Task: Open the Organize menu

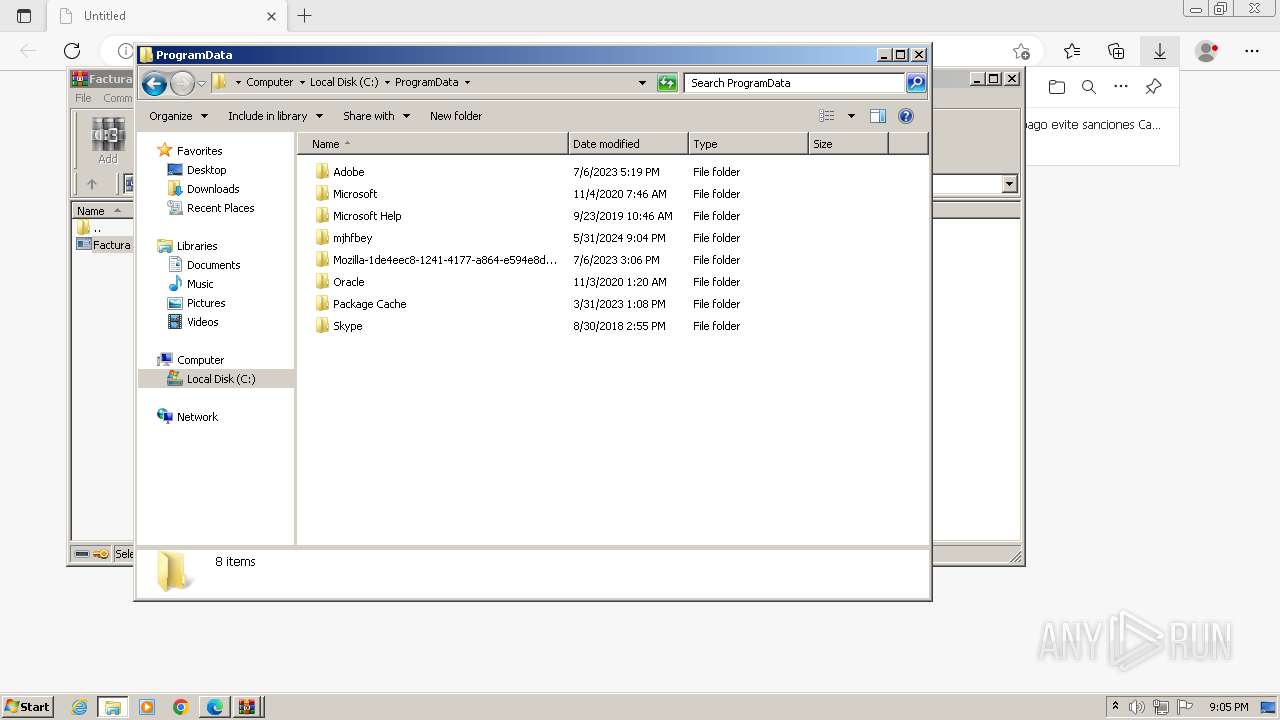Action: click(x=178, y=116)
